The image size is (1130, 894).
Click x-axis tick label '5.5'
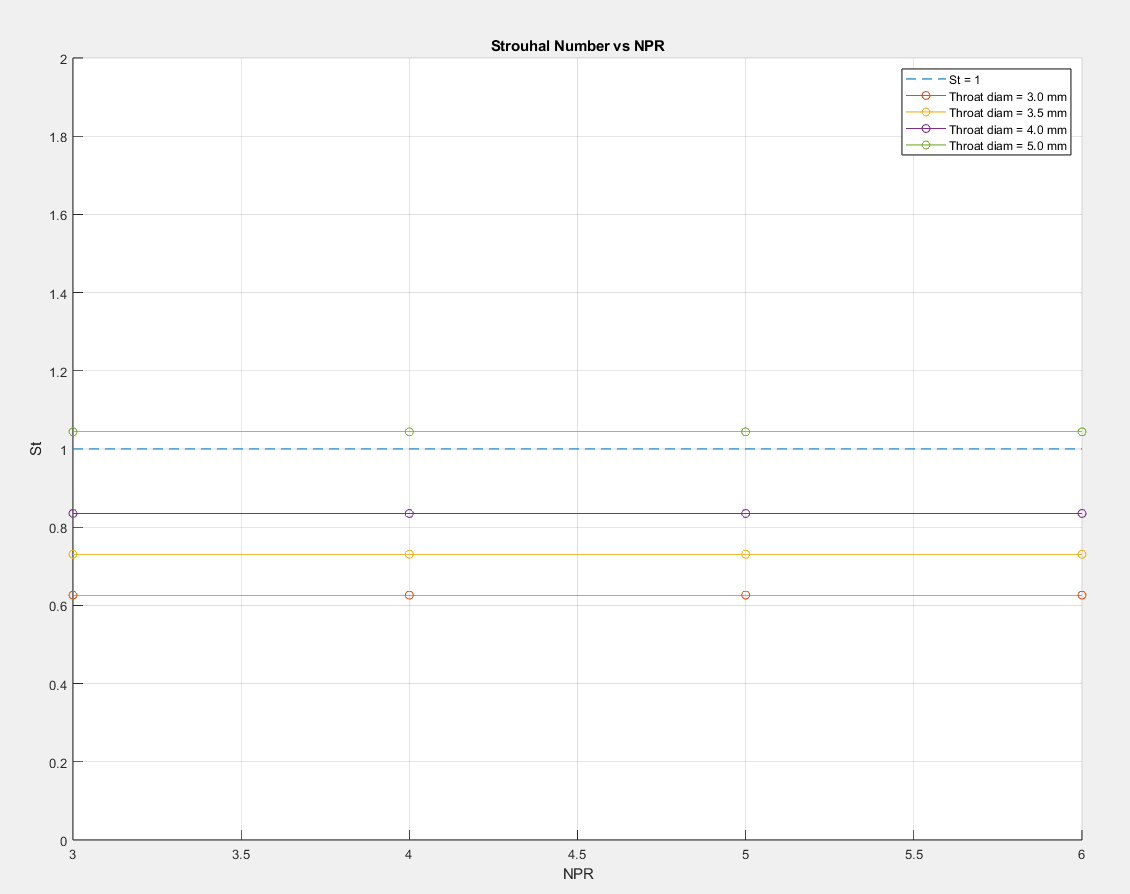[914, 855]
